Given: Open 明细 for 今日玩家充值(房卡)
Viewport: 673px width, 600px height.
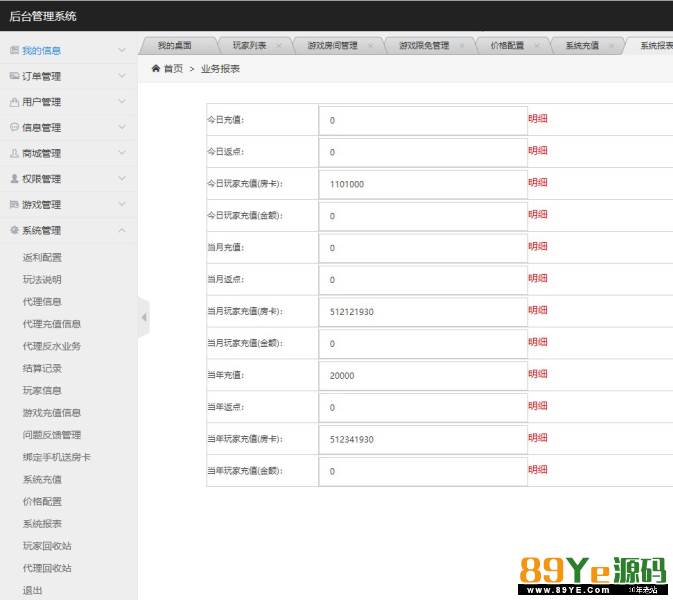Looking at the screenshot, I should (x=538, y=182).
